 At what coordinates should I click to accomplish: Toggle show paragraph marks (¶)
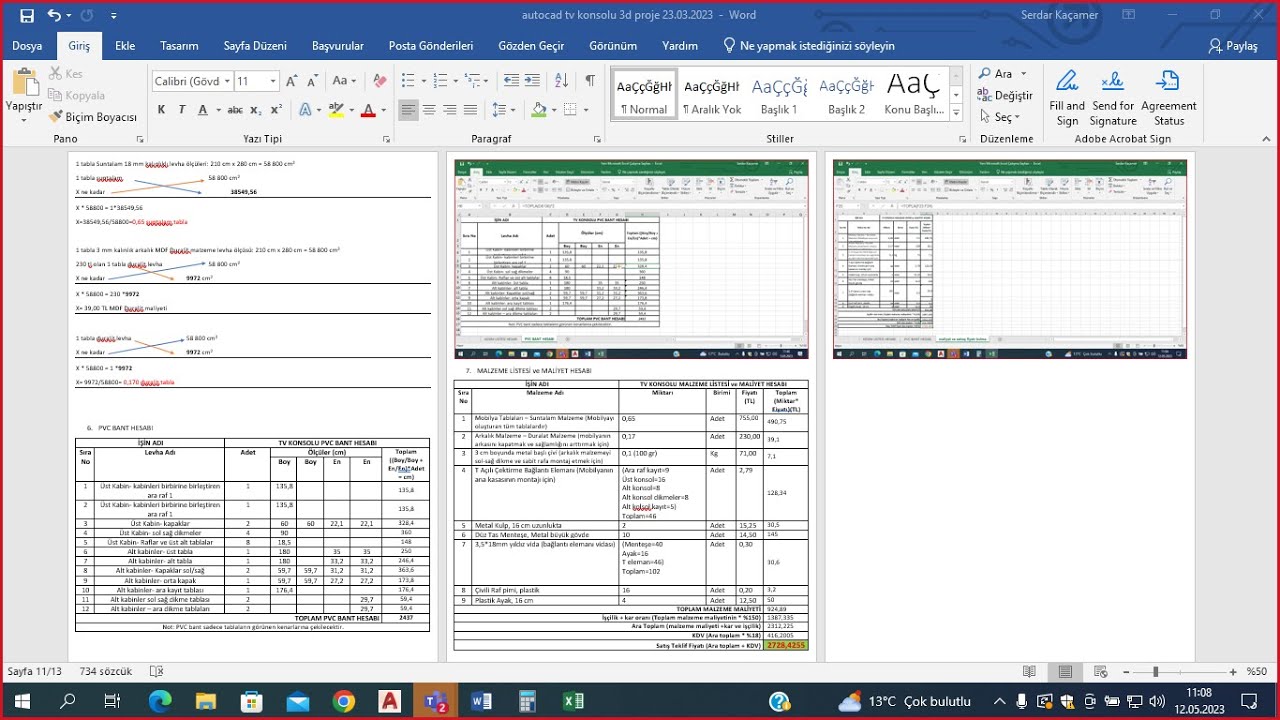pyautogui.click(x=590, y=81)
